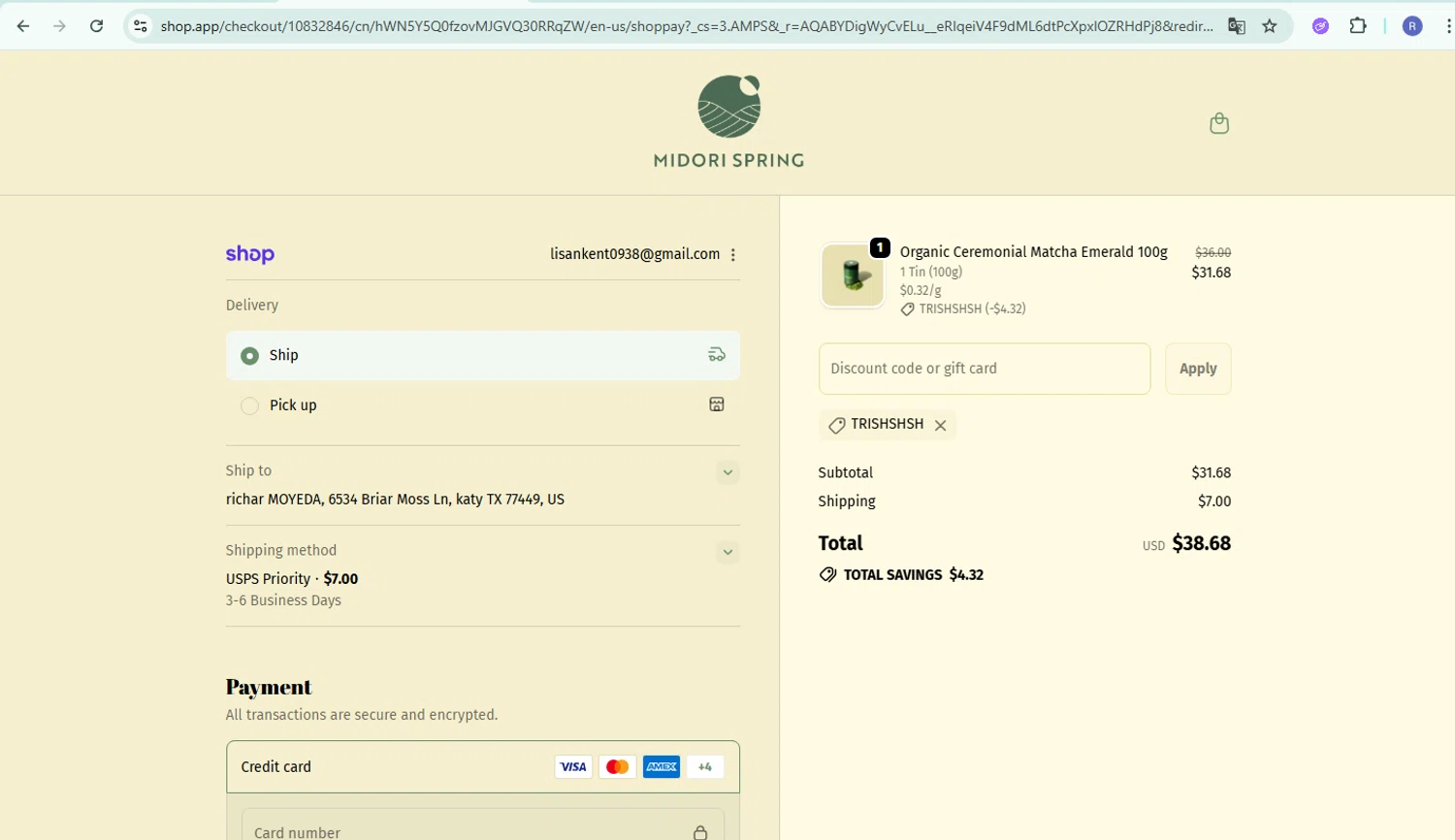The height and width of the screenshot is (840, 1455).
Task: Click the 3-6 Business Days text
Action: pos(283,600)
